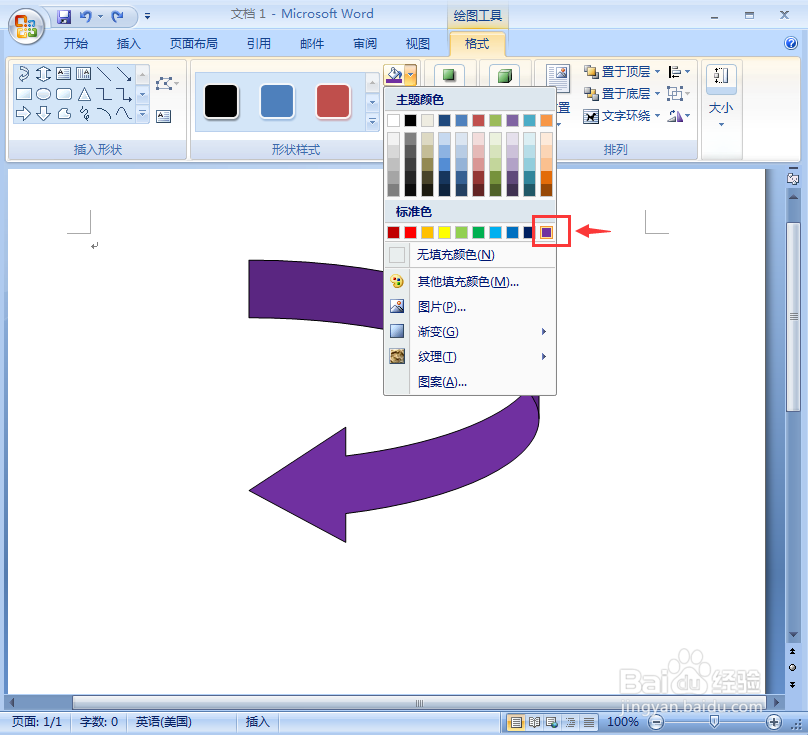Save the document with the floppy icon

[64, 17]
